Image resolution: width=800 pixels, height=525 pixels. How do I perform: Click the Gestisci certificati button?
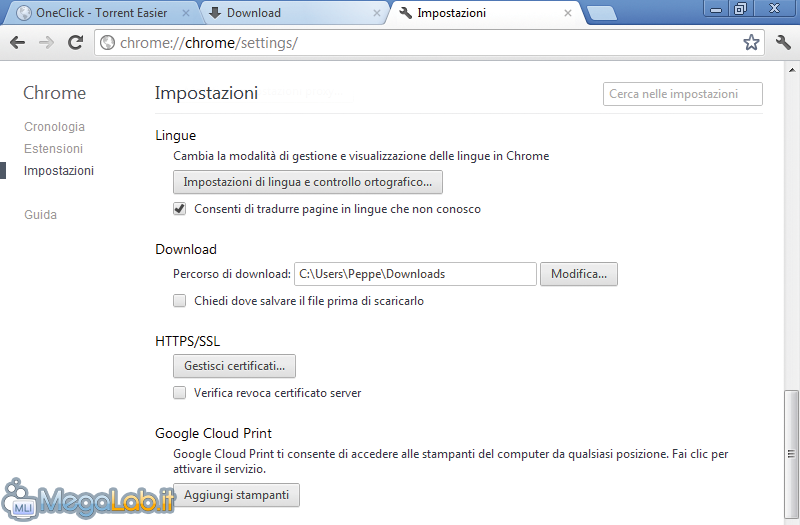[x=234, y=366]
